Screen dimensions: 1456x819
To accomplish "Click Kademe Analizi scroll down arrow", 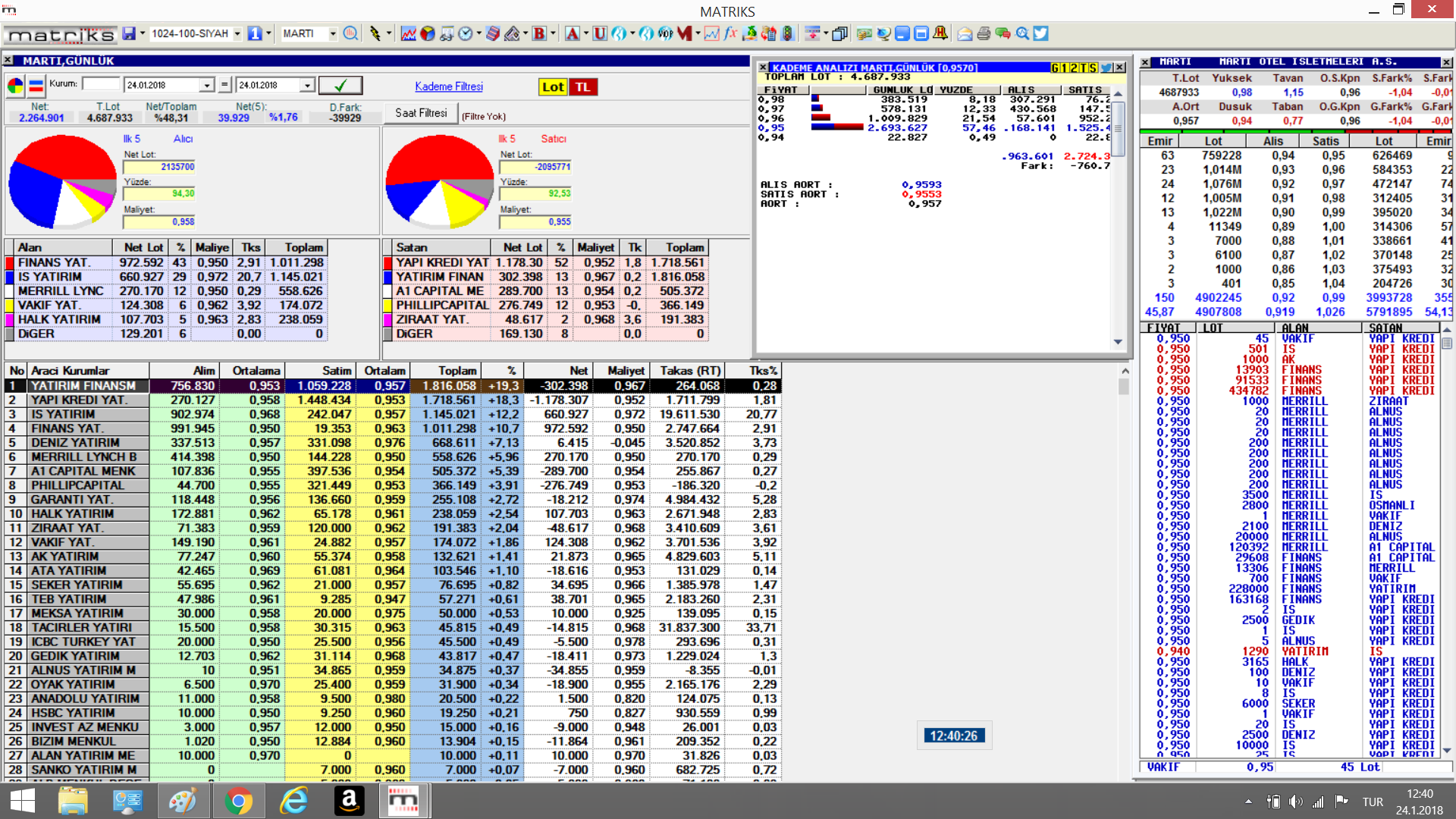I will tap(1118, 342).
